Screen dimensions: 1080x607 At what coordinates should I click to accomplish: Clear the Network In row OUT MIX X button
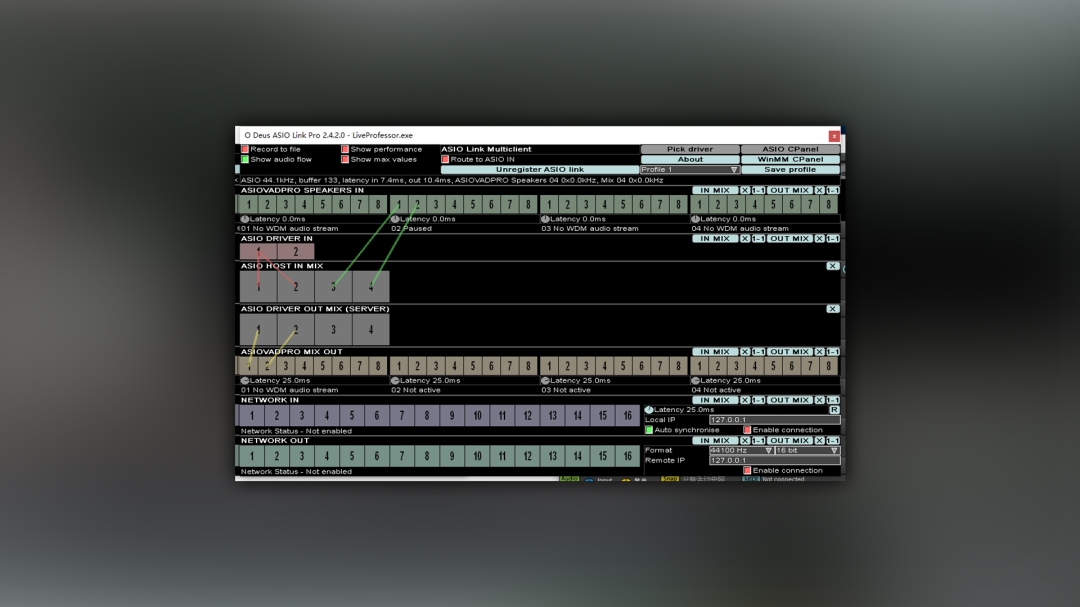(819, 400)
